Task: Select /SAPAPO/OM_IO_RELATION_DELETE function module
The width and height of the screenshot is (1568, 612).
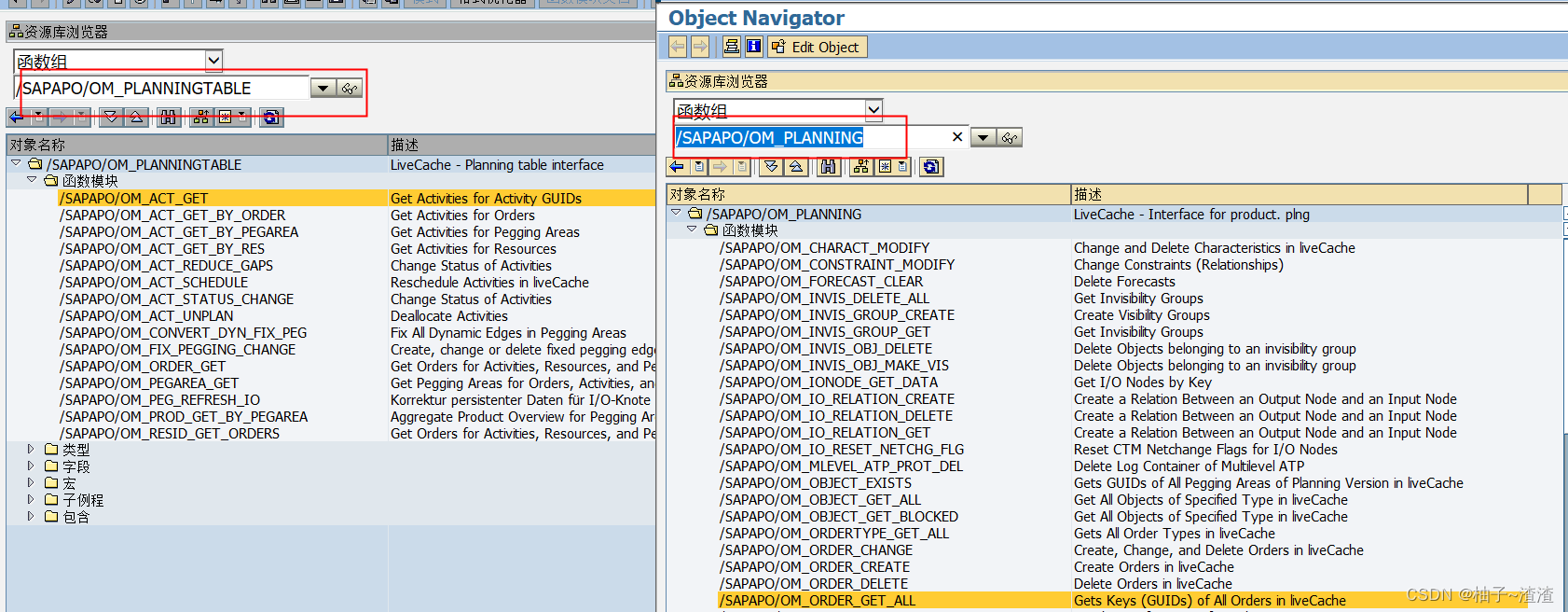Action: (x=836, y=415)
